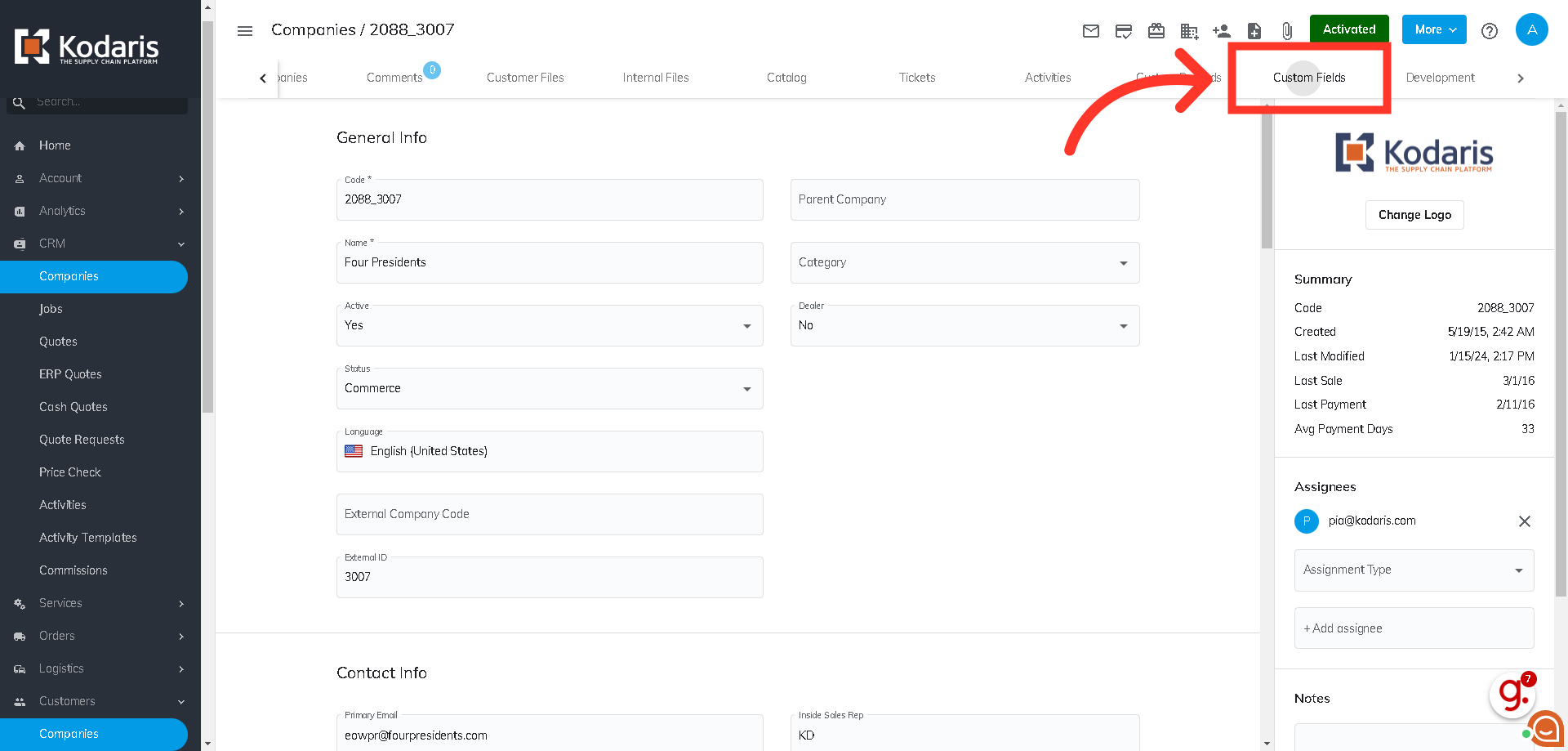Viewport: 1568px width, 751px height.
Task: Open Price Check in sidebar
Action: [69, 472]
